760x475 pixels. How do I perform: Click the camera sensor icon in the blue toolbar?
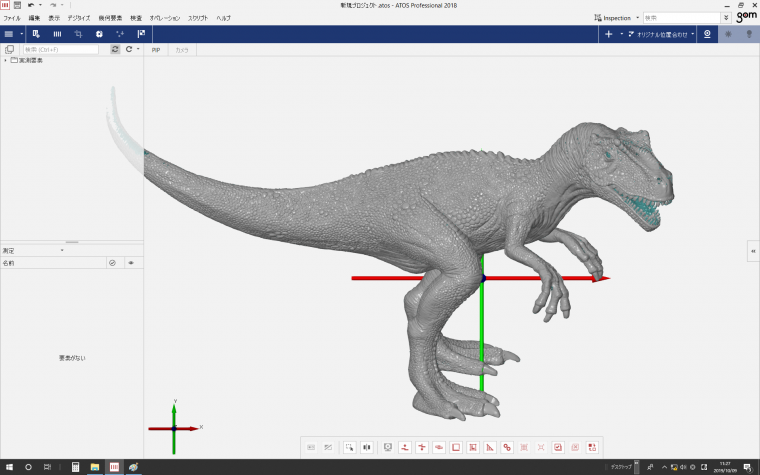707,34
